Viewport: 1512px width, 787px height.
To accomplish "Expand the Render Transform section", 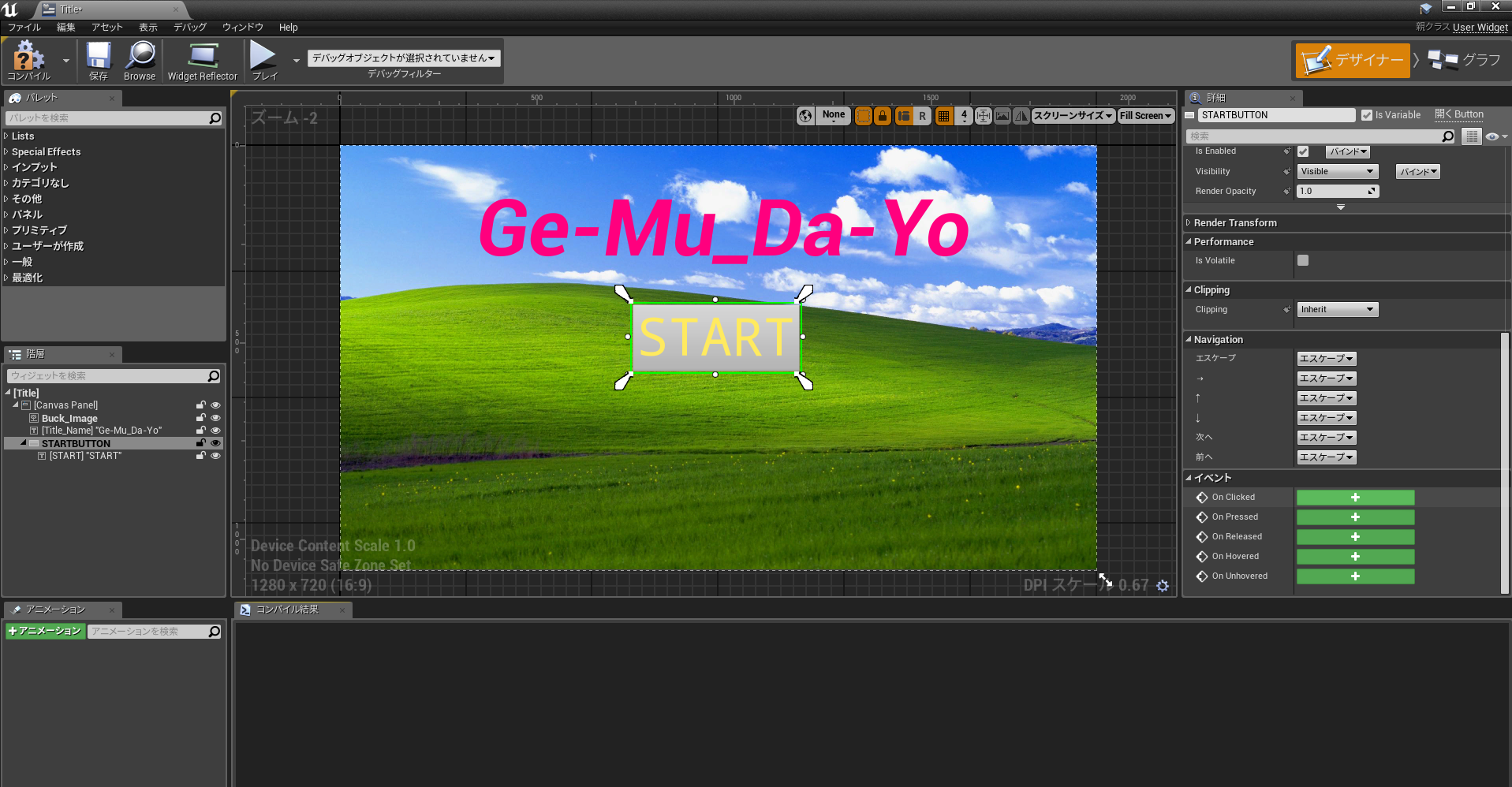I will coord(1234,223).
